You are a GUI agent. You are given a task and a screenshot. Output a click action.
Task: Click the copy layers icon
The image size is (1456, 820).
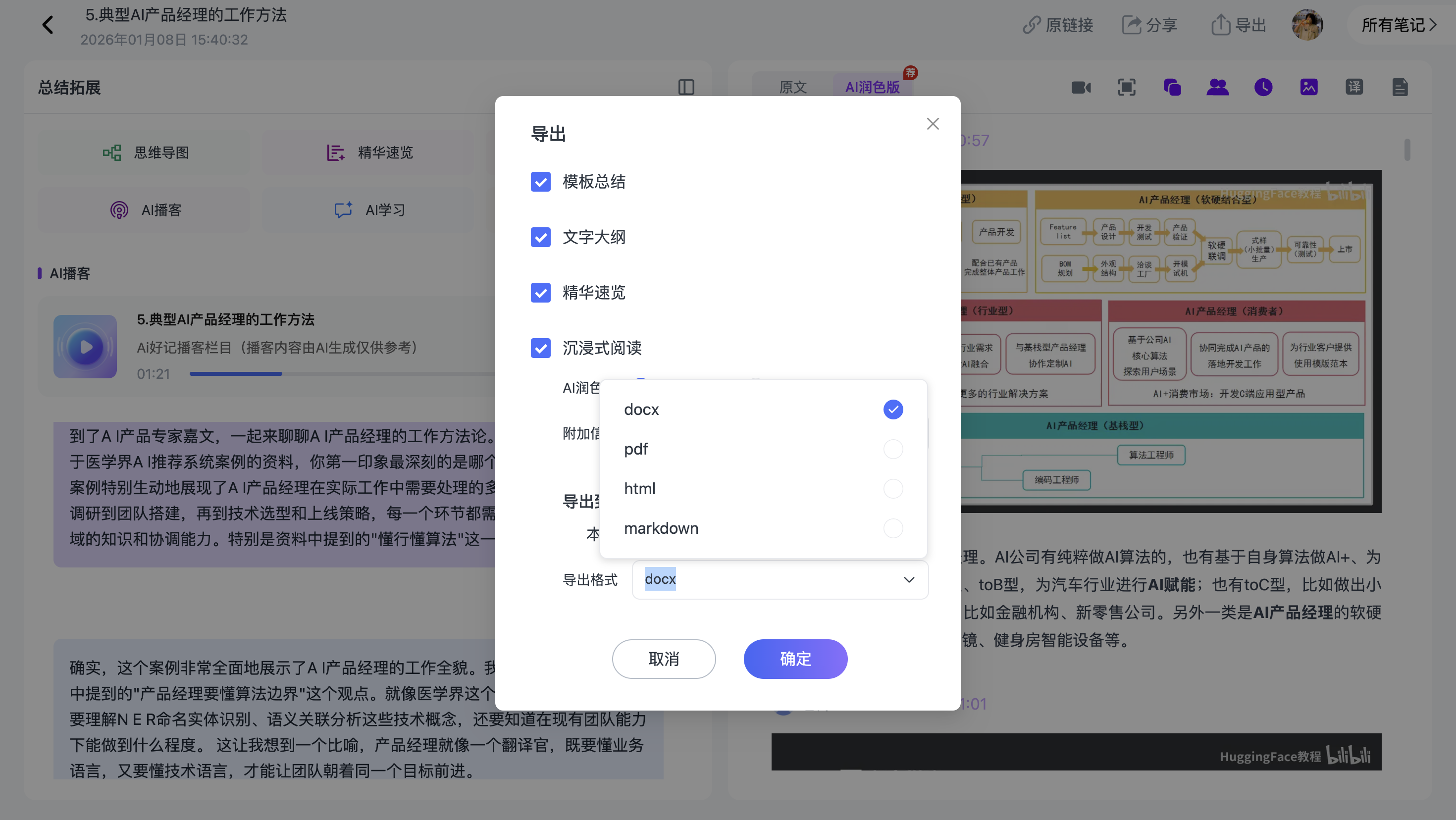point(1172,87)
